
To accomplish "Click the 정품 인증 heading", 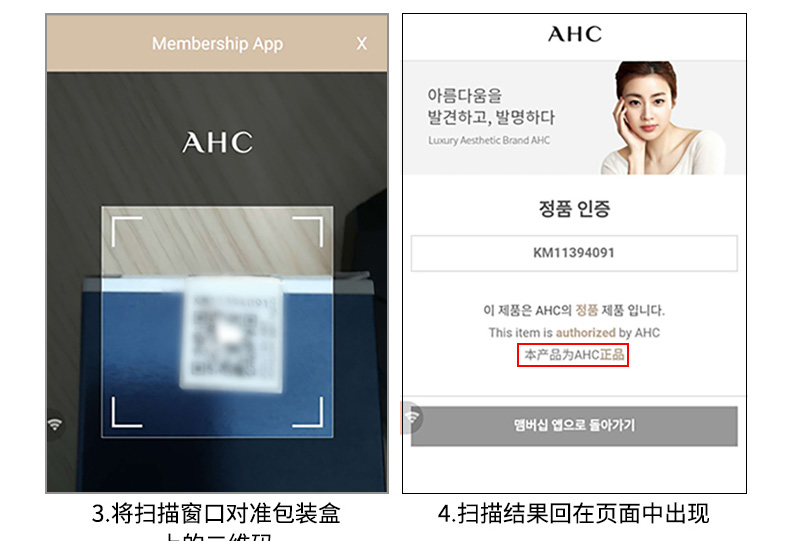I will point(574,208).
